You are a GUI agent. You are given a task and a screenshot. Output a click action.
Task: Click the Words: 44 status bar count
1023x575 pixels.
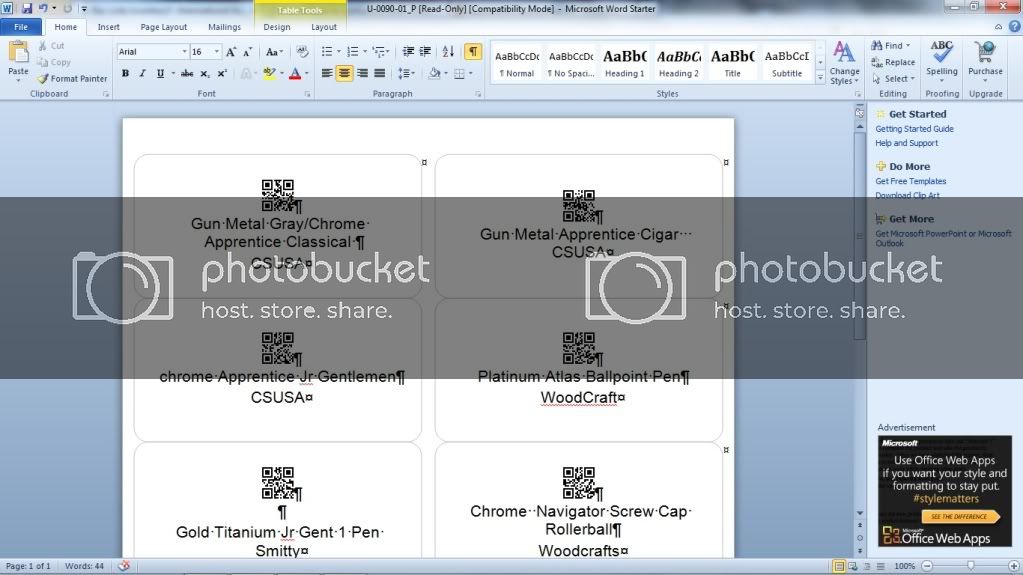click(x=84, y=566)
